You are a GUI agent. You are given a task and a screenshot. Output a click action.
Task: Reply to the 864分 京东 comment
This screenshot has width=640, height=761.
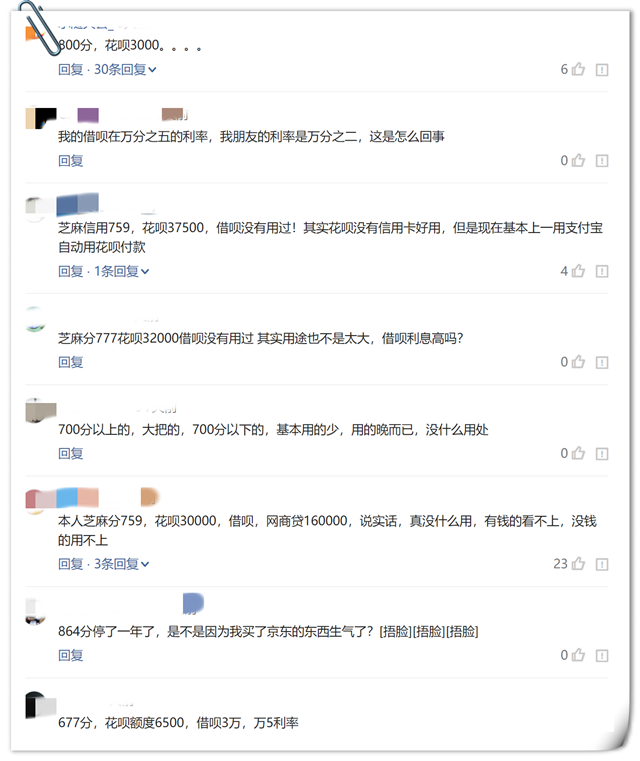pyautogui.click(x=71, y=655)
